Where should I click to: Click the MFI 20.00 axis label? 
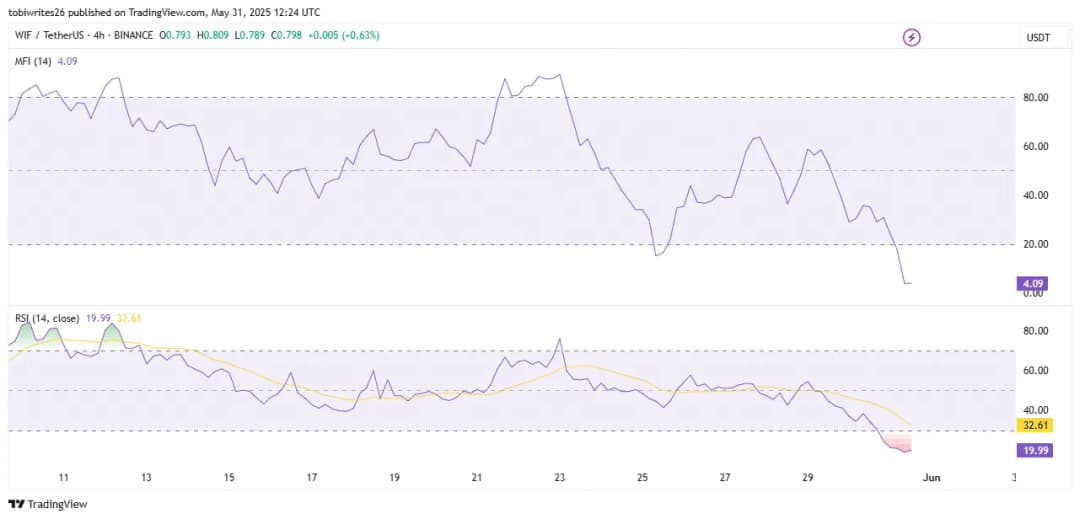[x=1035, y=244]
